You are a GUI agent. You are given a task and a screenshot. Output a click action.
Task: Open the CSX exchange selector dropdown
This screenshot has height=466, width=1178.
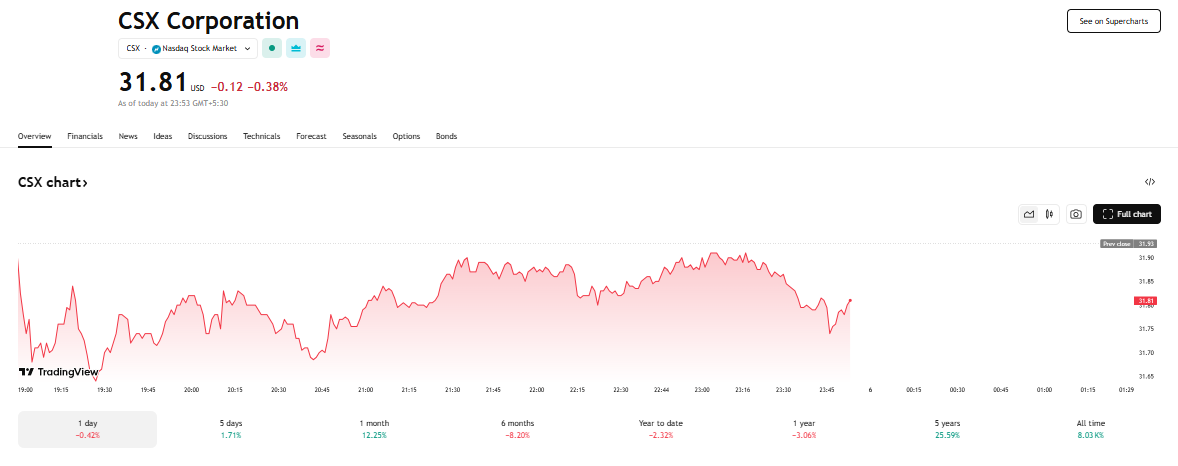(188, 48)
